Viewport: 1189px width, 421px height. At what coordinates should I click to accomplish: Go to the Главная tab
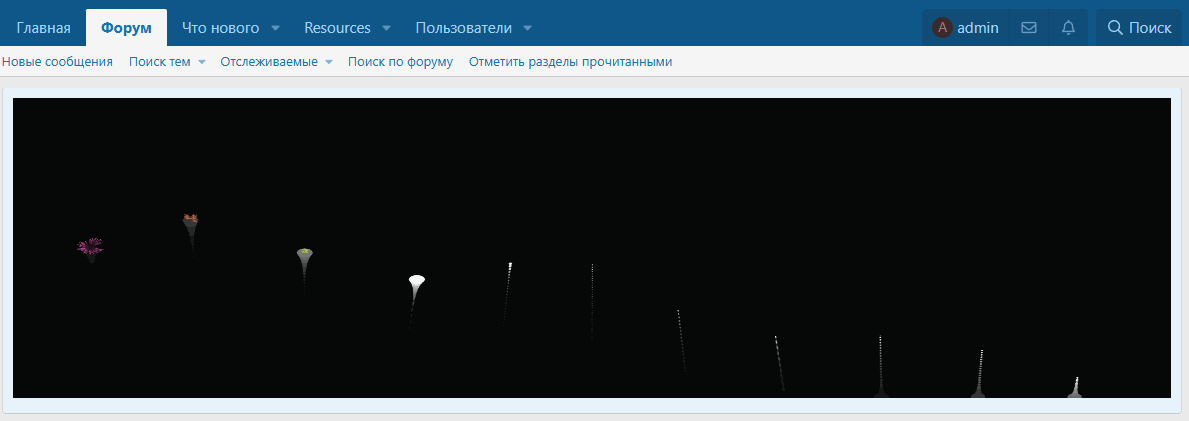coord(43,28)
